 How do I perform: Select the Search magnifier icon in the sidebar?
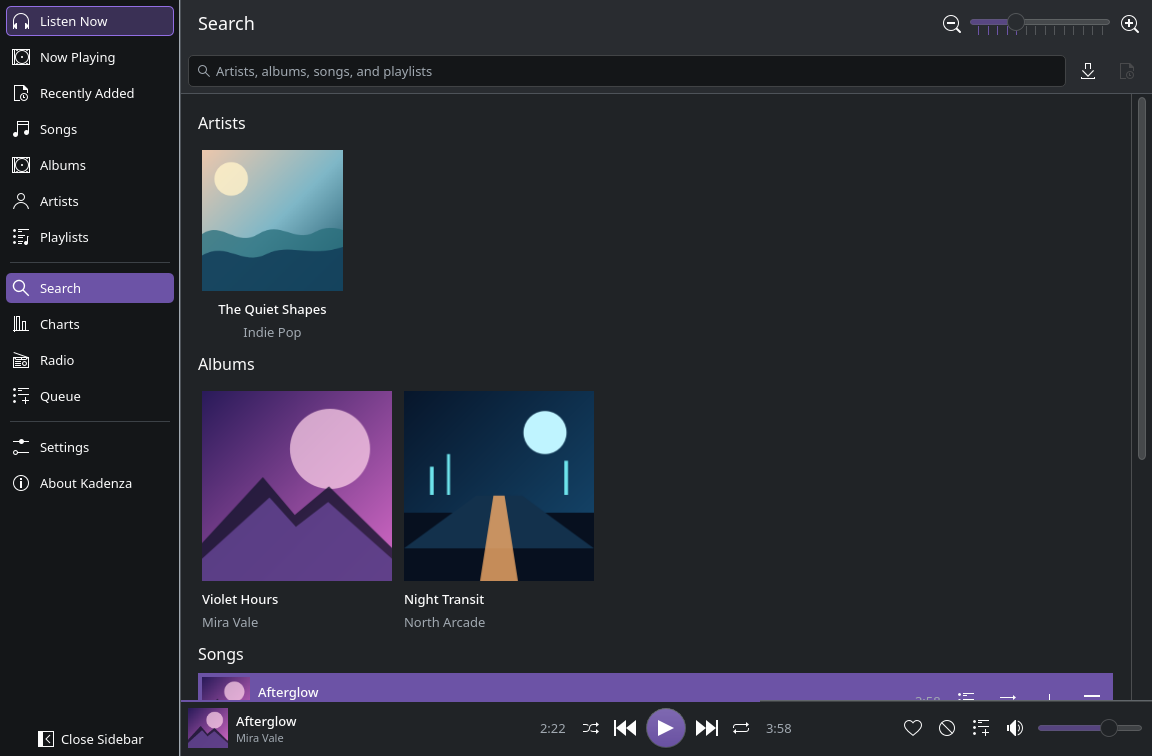click(x=21, y=288)
